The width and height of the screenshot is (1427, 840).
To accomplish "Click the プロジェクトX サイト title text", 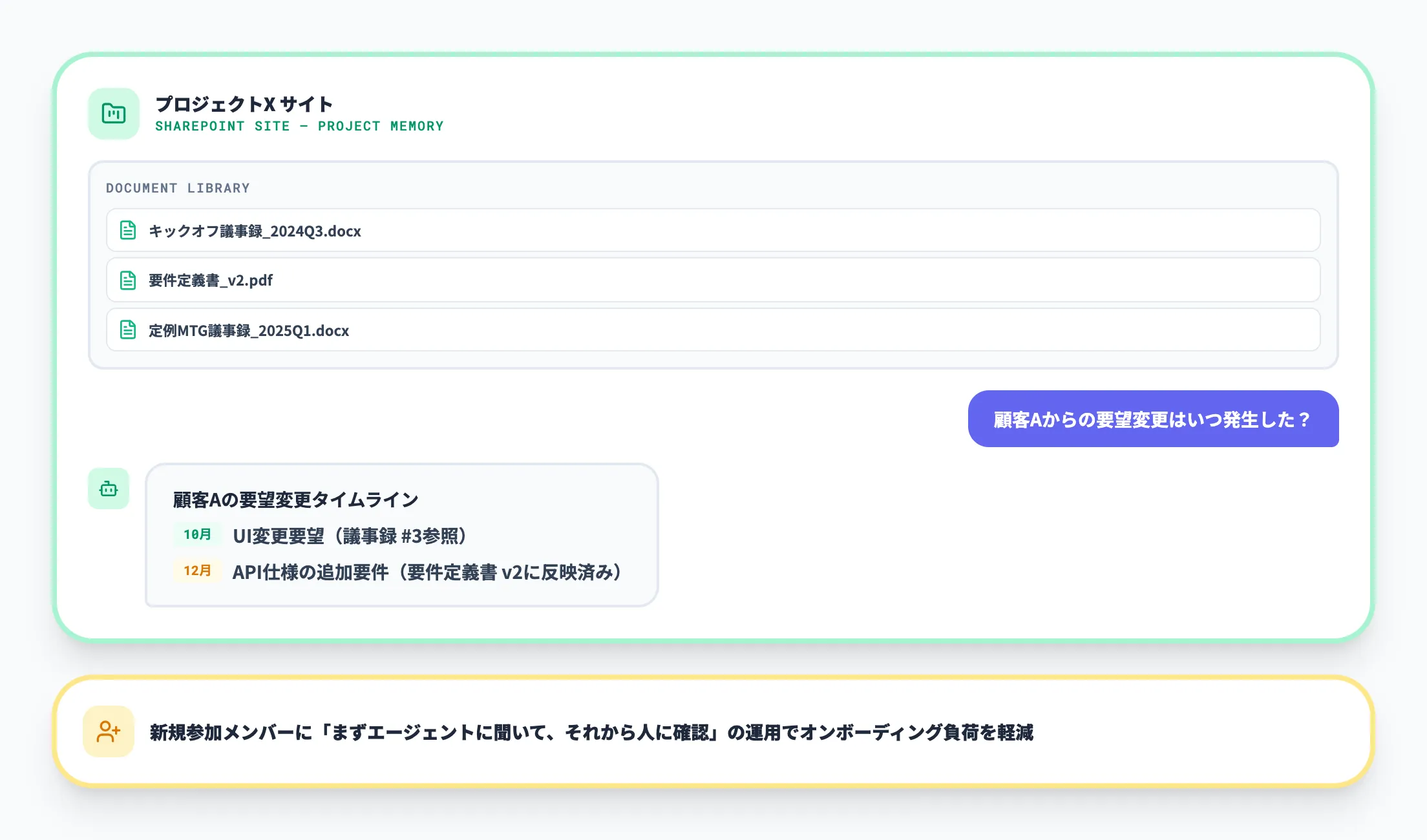I will click(245, 103).
